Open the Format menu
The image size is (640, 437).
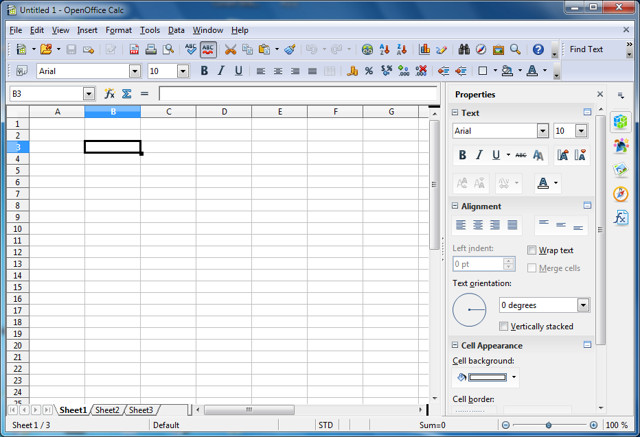pyautogui.click(x=118, y=30)
